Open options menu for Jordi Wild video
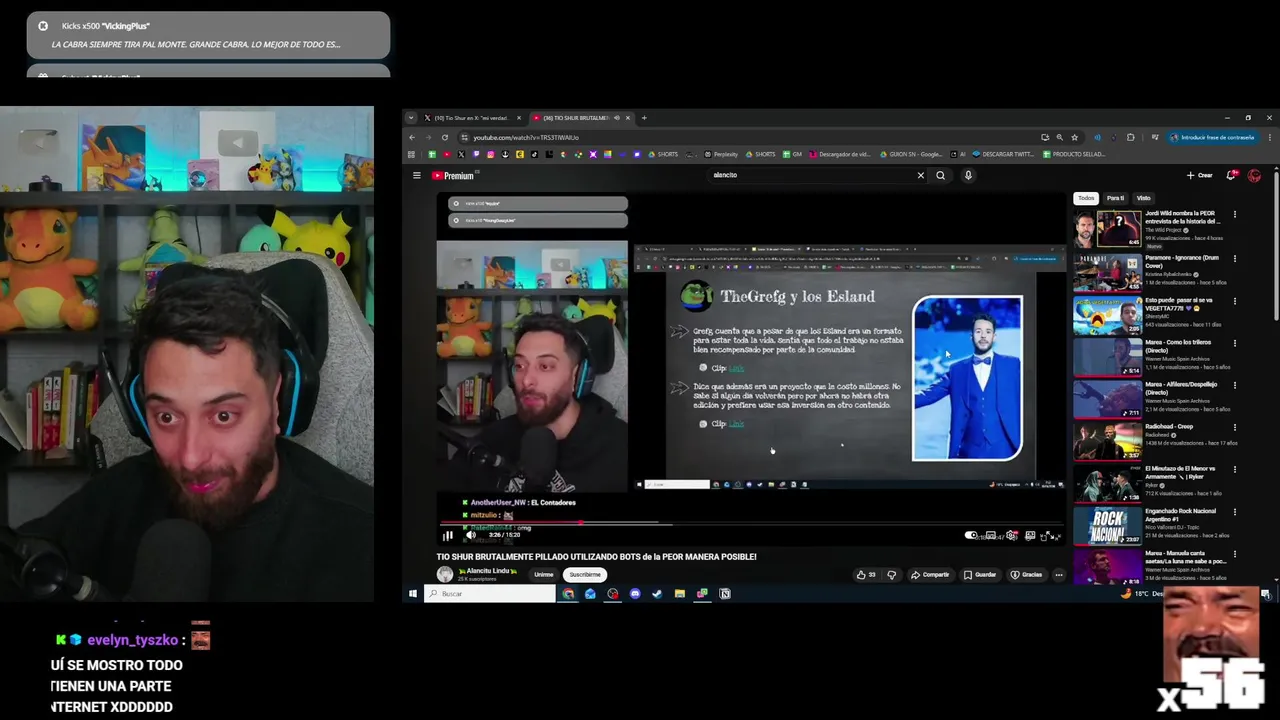 [1235, 214]
